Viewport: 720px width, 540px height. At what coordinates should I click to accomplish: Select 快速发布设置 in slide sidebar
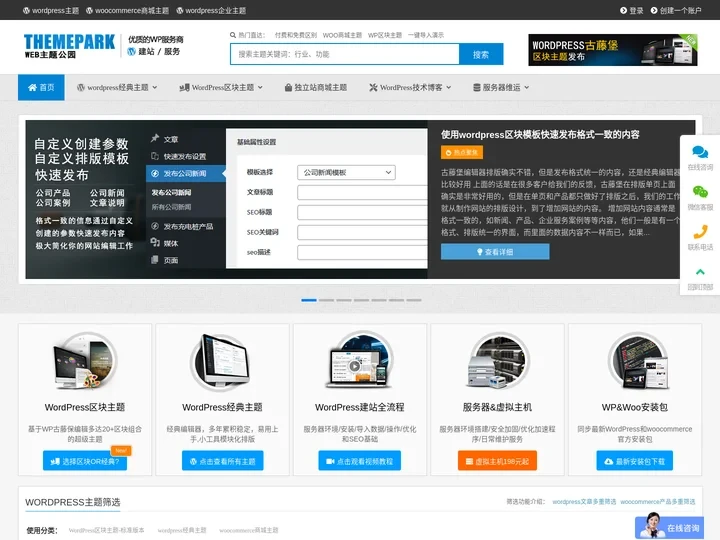pos(185,157)
